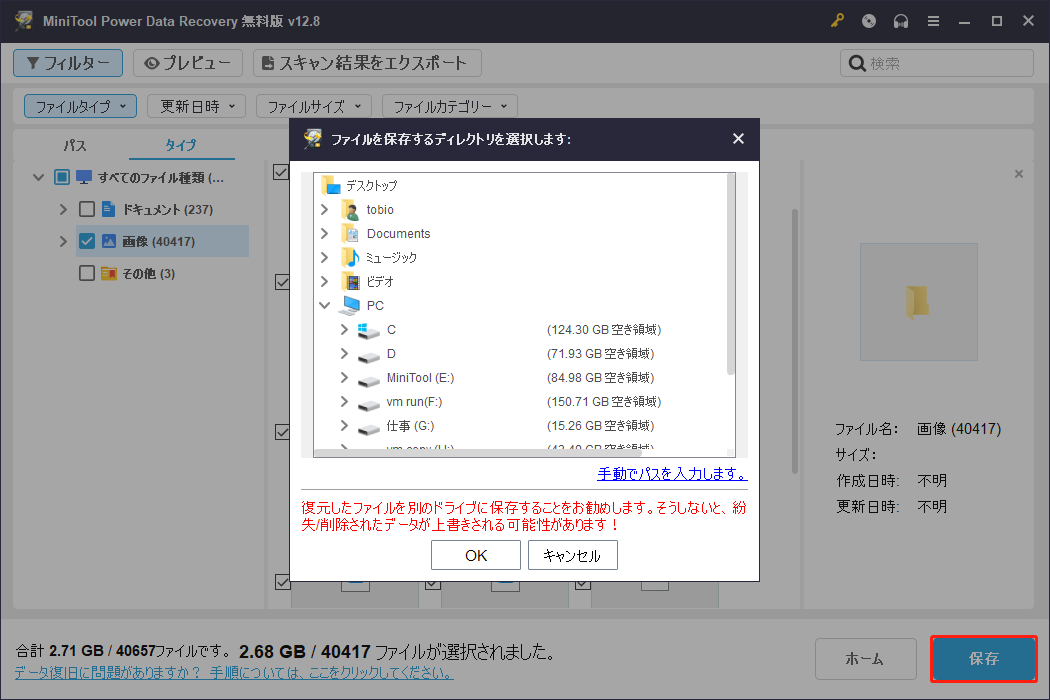Click the MiniTool logo in the title bar
The image size is (1050, 700).
(23, 20)
